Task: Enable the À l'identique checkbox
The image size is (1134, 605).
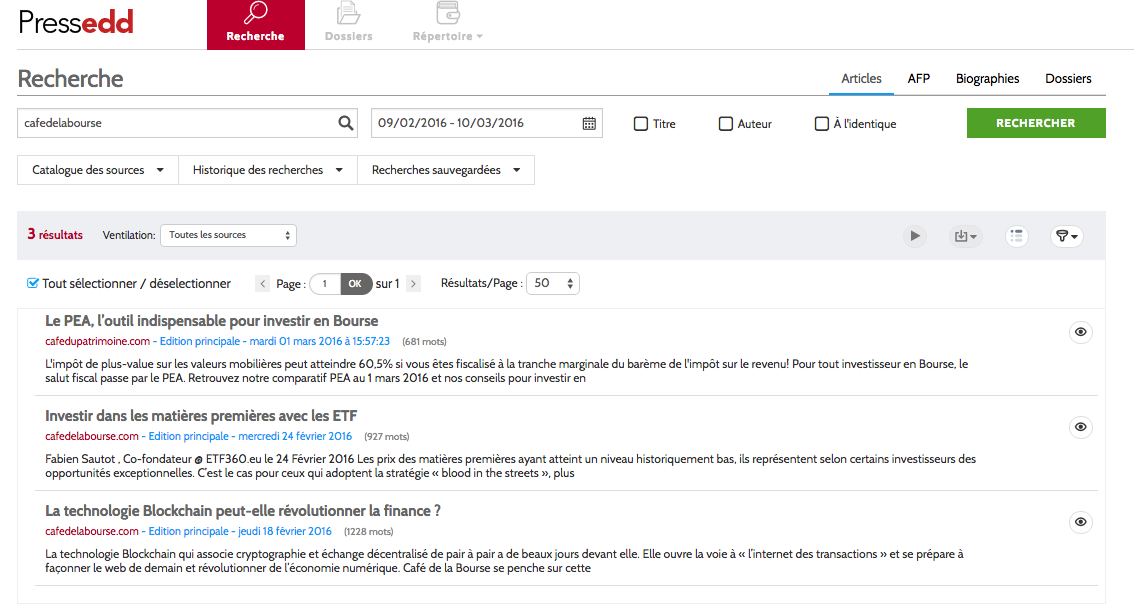Action: 822,124
